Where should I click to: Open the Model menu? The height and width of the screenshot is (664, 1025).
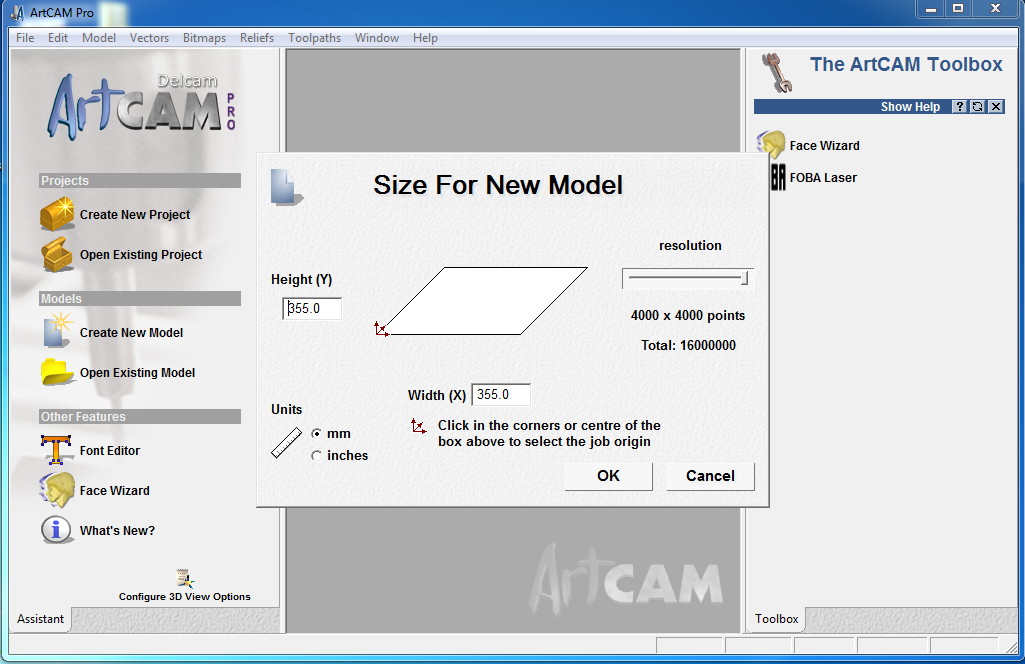[99, 38]
